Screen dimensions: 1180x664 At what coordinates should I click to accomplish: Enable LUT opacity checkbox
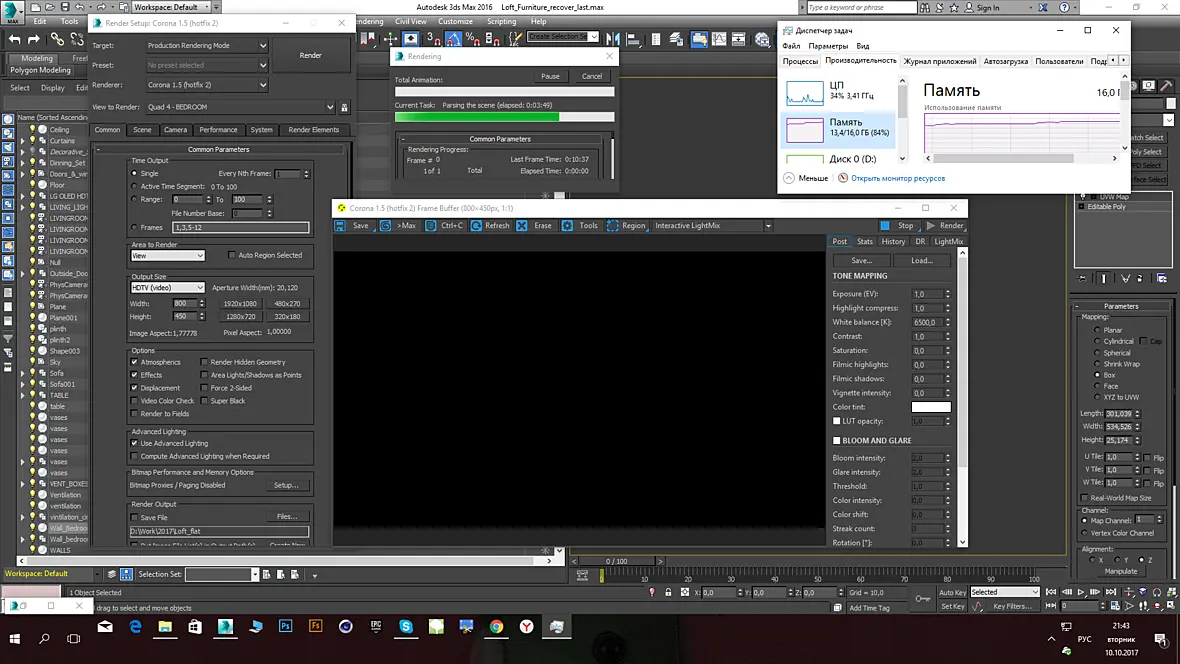pyautogui.click(x=836, y=421)
